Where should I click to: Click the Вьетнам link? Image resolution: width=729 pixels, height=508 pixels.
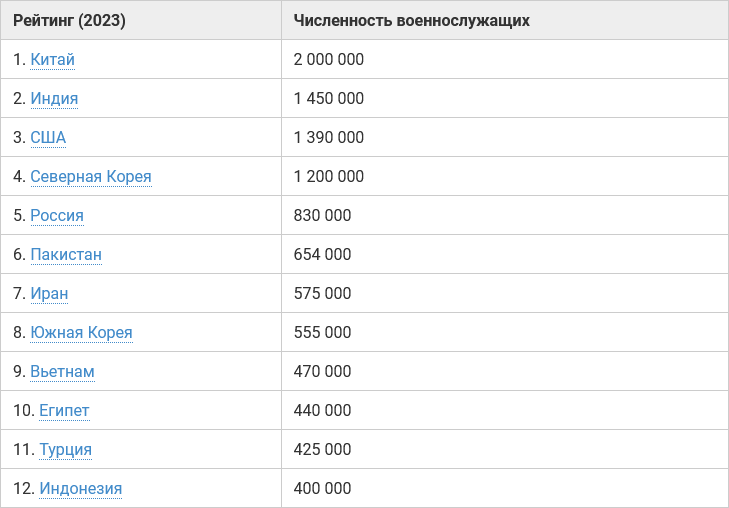(62, 372)
